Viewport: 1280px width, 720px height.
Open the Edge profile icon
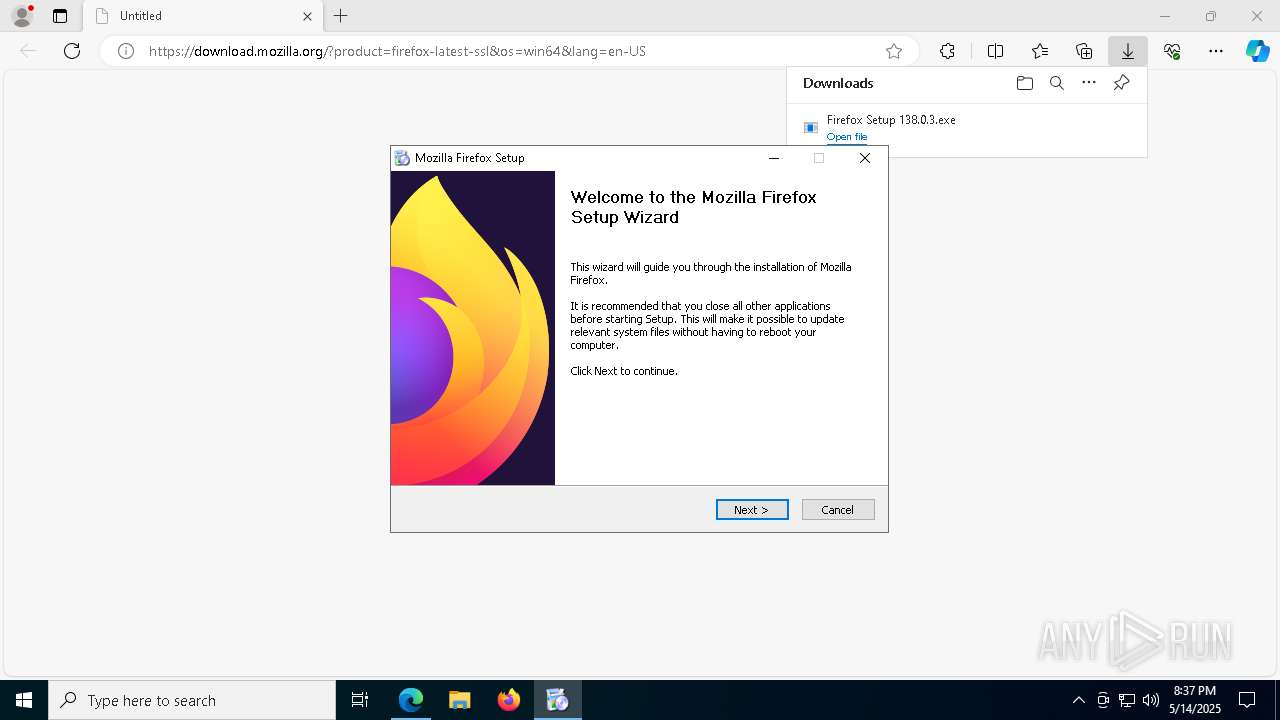click(22, 16)
